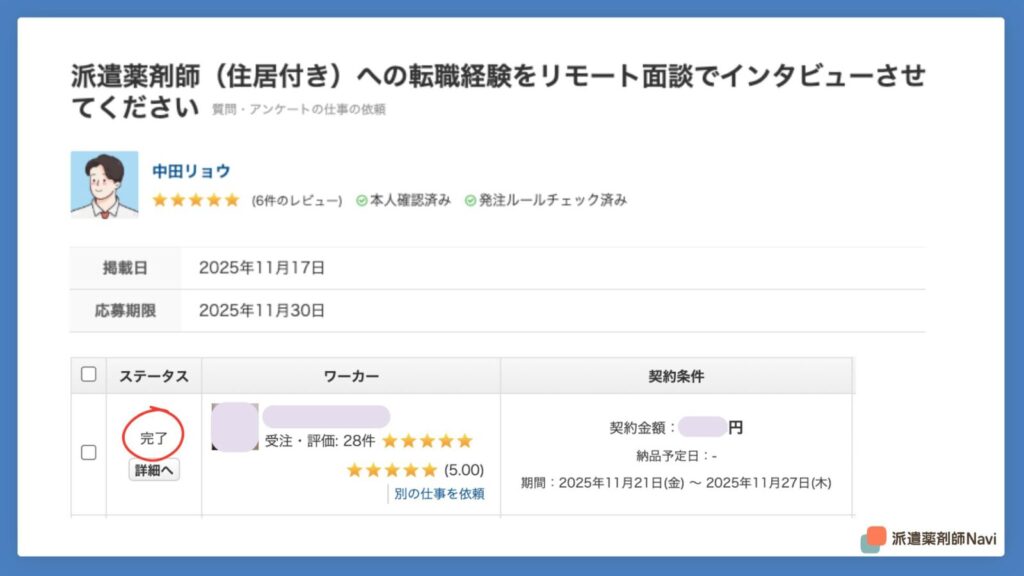
Task: Toggle the select-all checkbox in table header
Action: click(89, 374)
